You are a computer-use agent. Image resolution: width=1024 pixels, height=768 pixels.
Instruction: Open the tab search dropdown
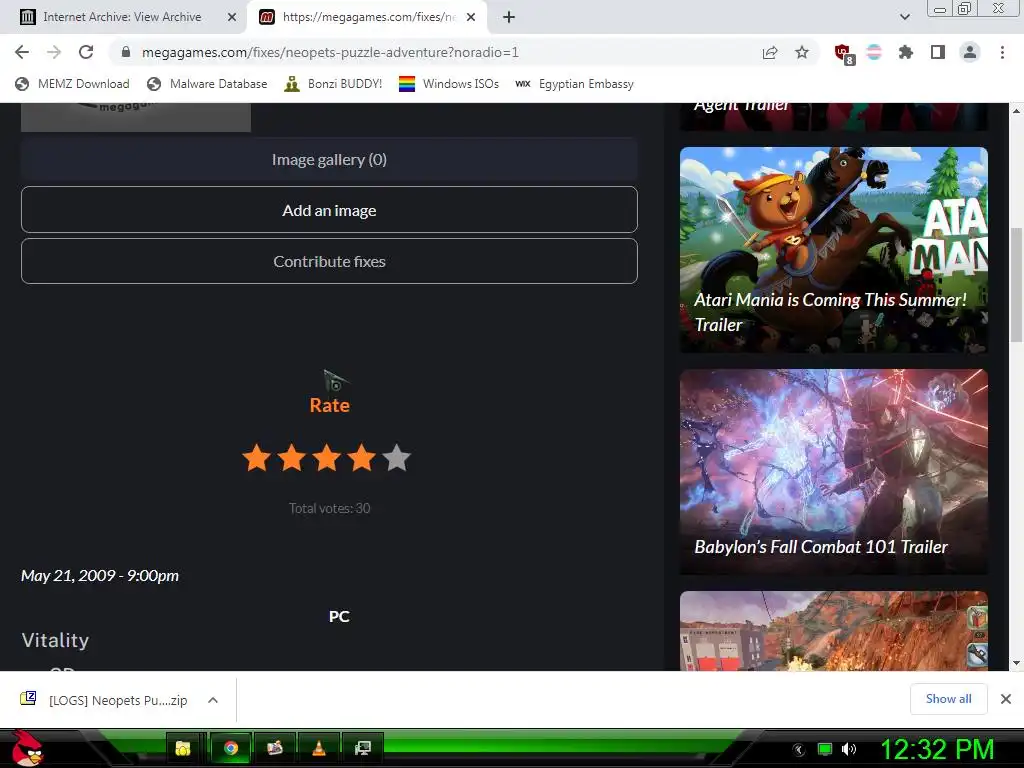pyautogui.click(x=905, y=17)
